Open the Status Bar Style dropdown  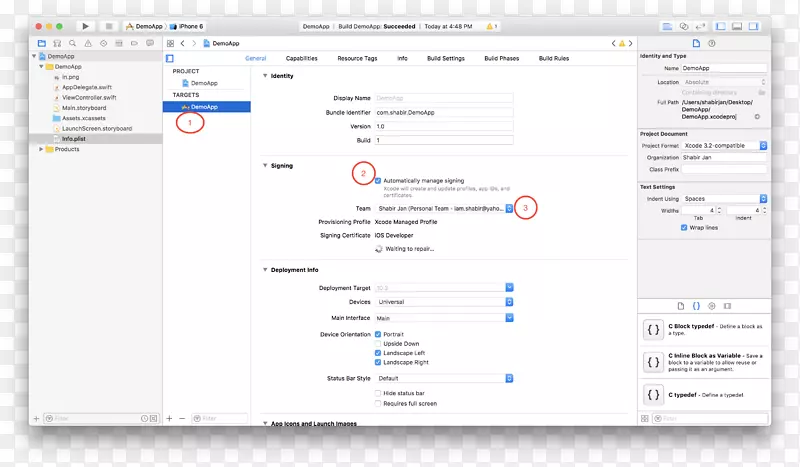tap(444, 378)
